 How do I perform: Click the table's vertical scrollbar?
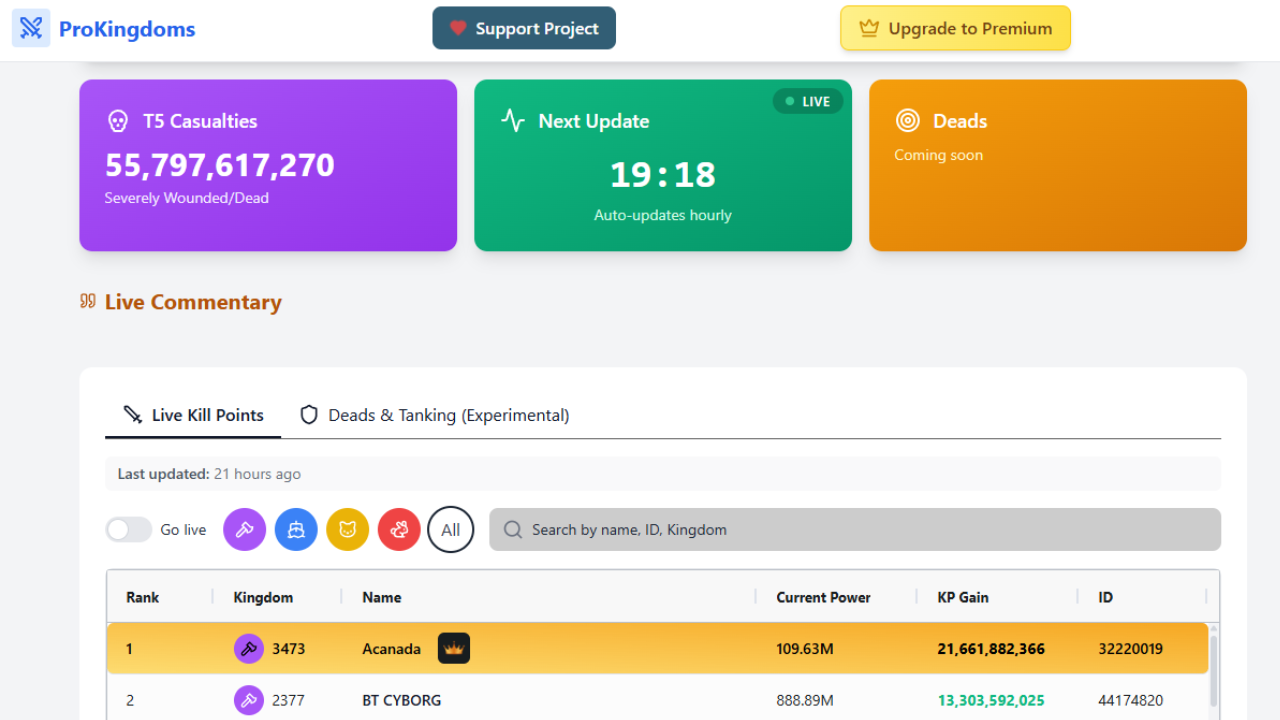[x=1214, y=672]
